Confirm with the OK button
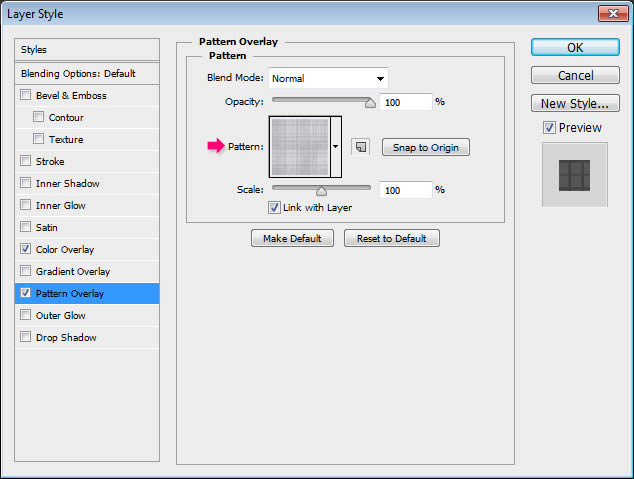This screenshot has width=634, height=479. pos(575,47)
